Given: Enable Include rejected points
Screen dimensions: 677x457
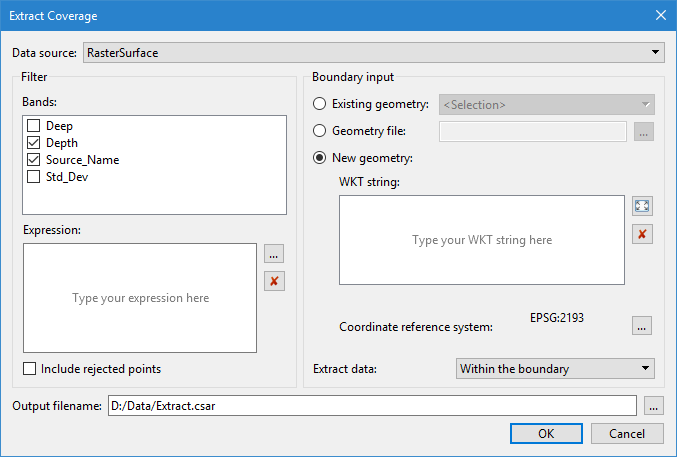Looking at the screenshot, I should 30,369.
